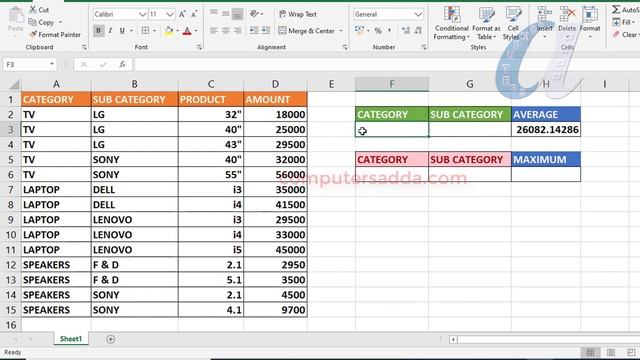Center text horizontally

point(225,31)
